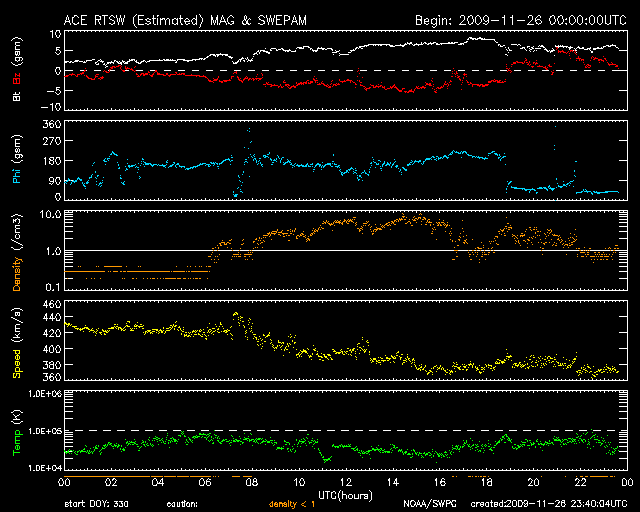640x512 pixels.
Task: Click the '22' hour tick label
Action: (x=580, y=482)
